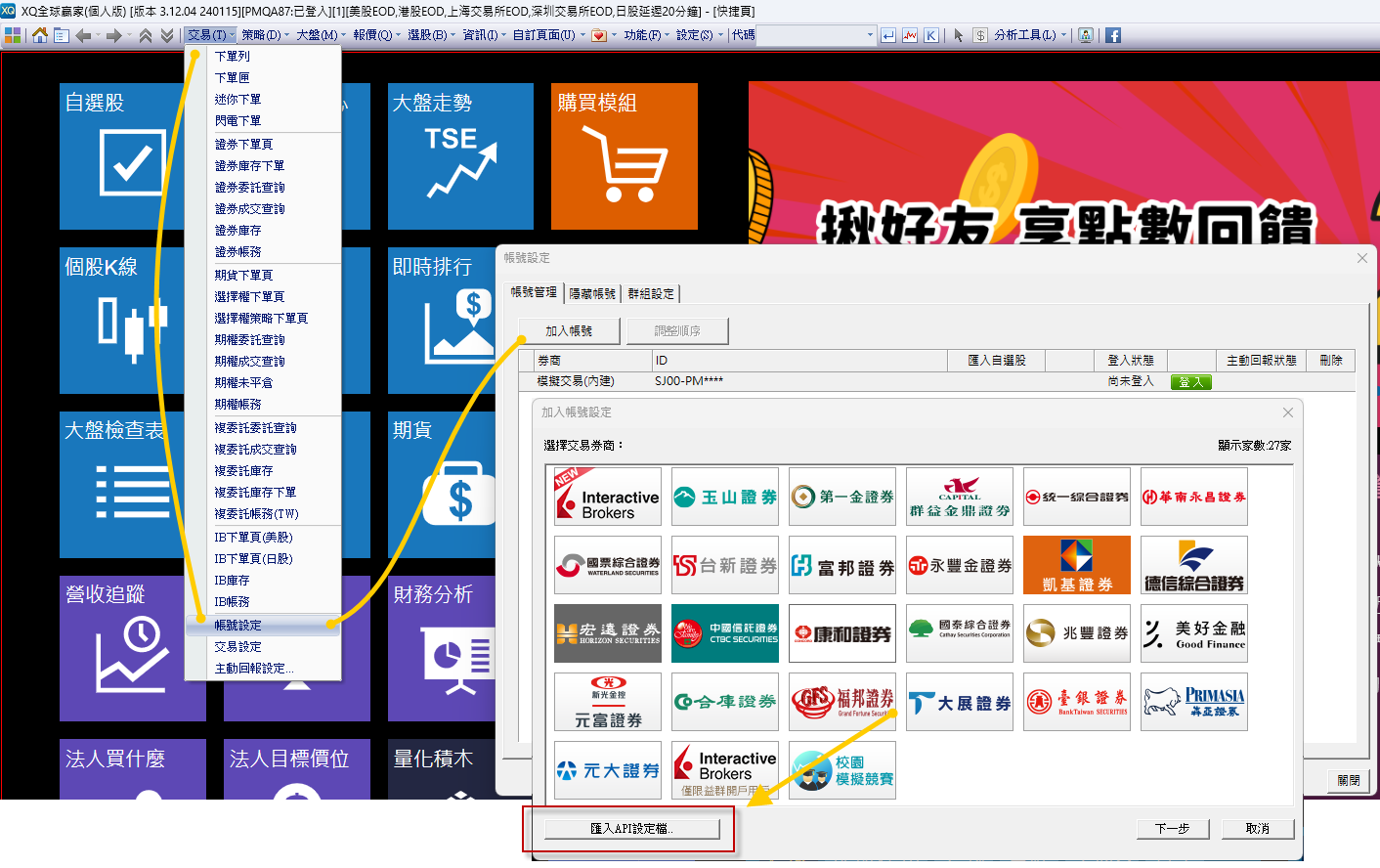This screenshot has height=868, width=1380.
Task: Expand the 代碼 symbol combo box dropdown
Action: [x=870, y=35]
